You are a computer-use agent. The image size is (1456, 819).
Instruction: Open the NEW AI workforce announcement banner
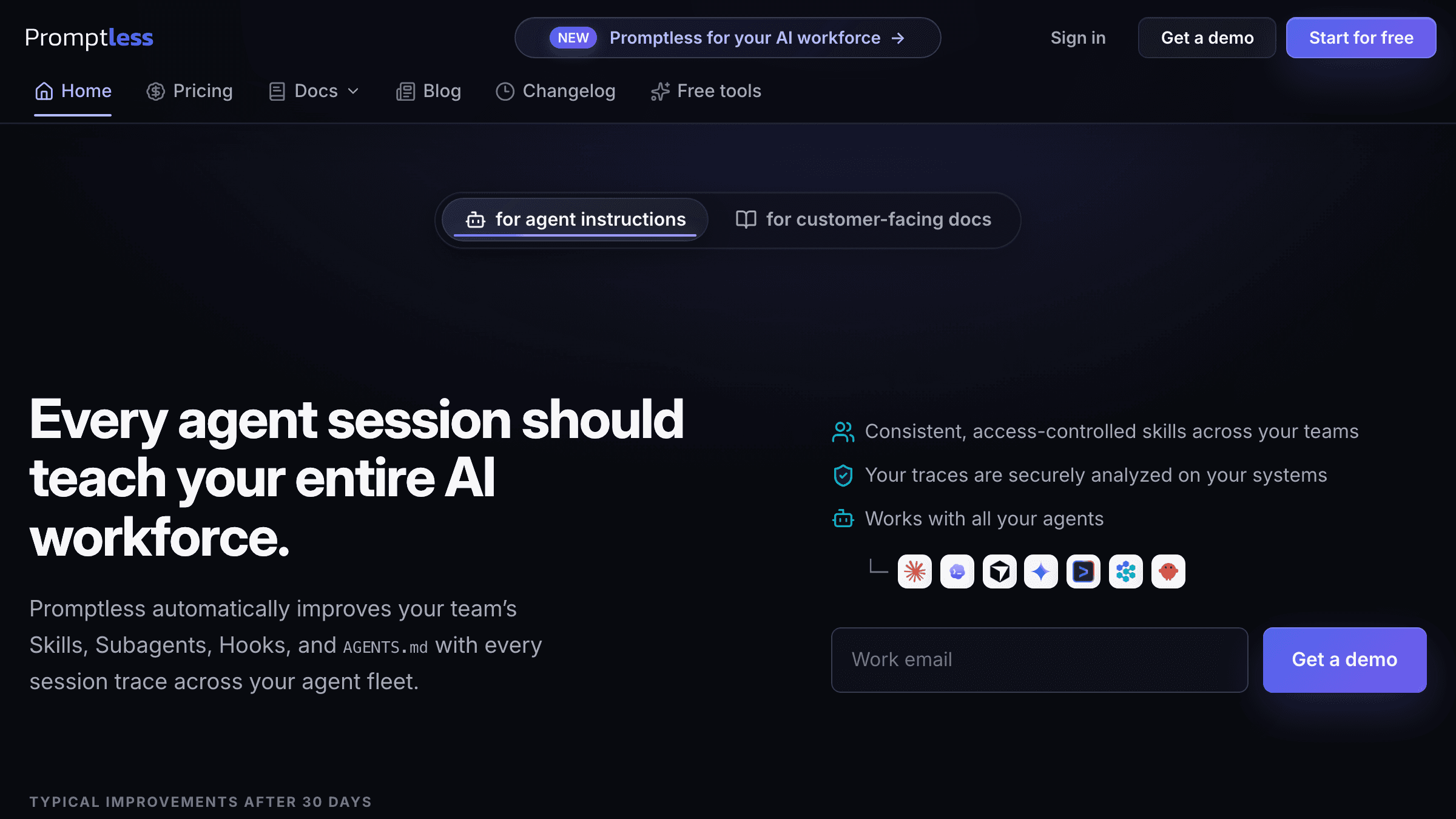pos(727,38)
